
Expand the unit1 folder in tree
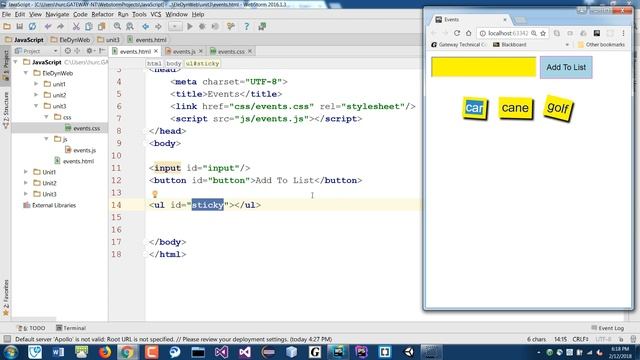coord(36,84)
